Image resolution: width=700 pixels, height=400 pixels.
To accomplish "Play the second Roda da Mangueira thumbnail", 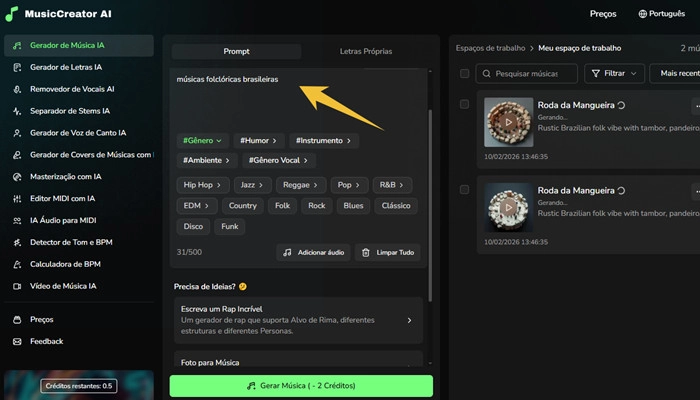I will [508, 208].
